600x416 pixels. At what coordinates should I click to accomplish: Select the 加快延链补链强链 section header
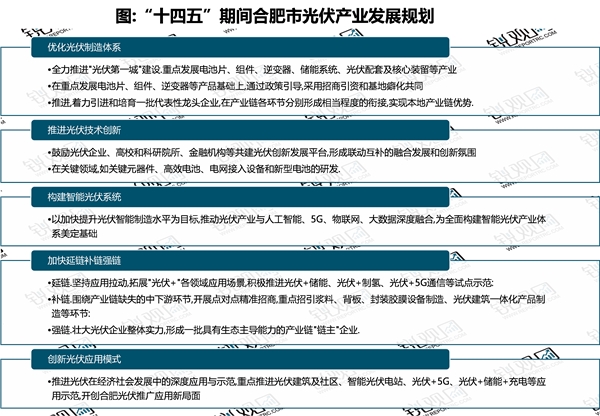coord(240,261)
